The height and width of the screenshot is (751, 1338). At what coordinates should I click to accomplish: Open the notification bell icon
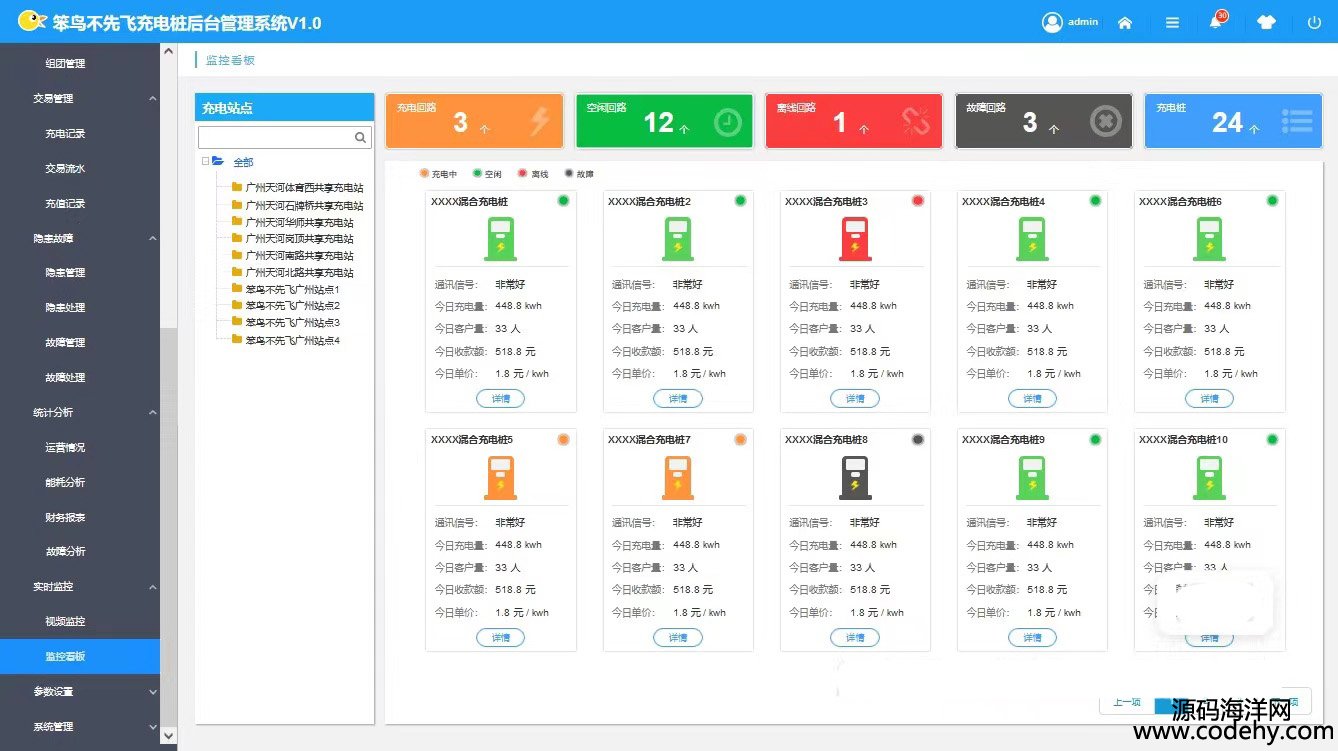point(1216,23)
